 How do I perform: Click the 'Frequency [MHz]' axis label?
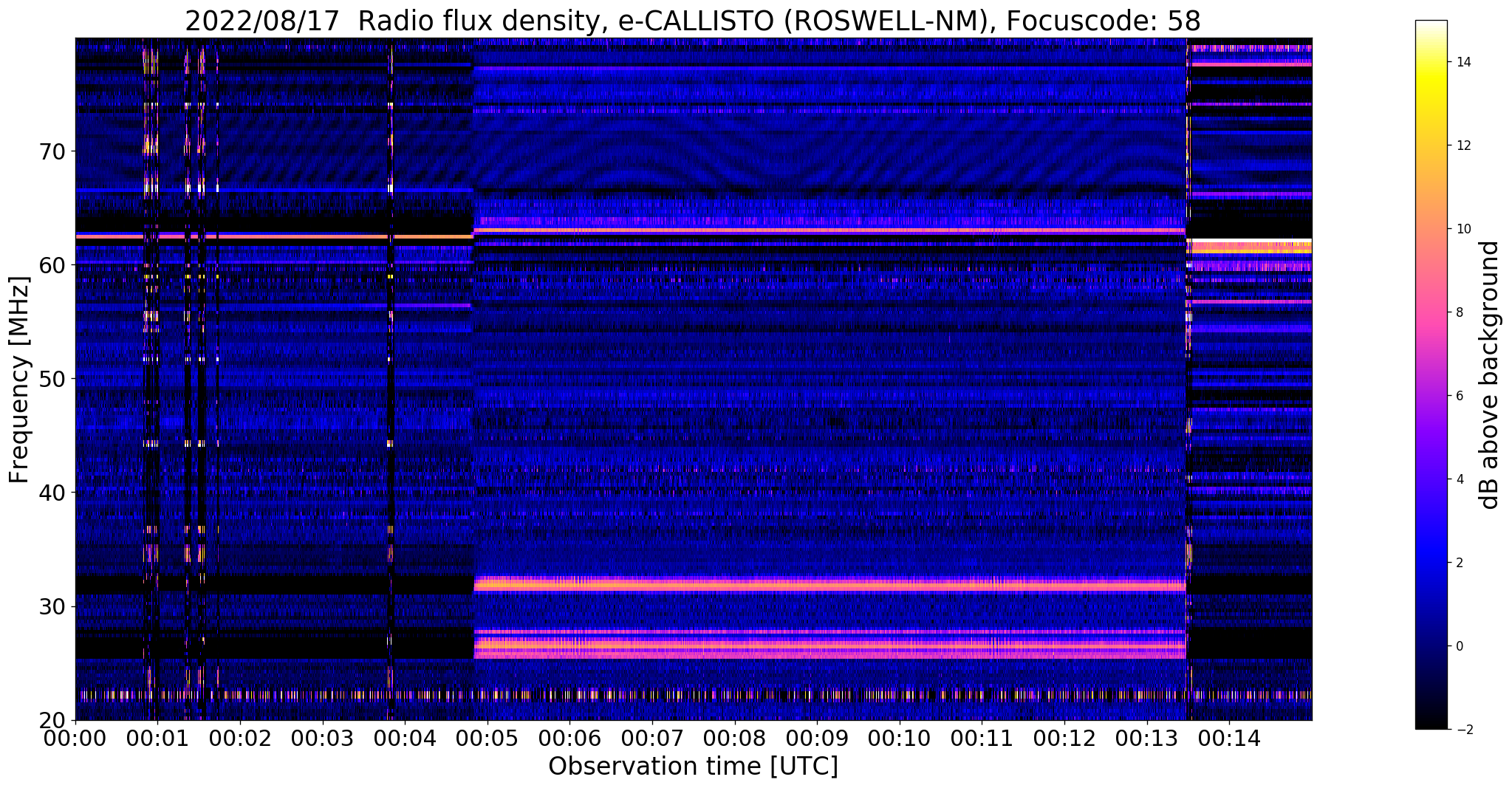[19, 380]
